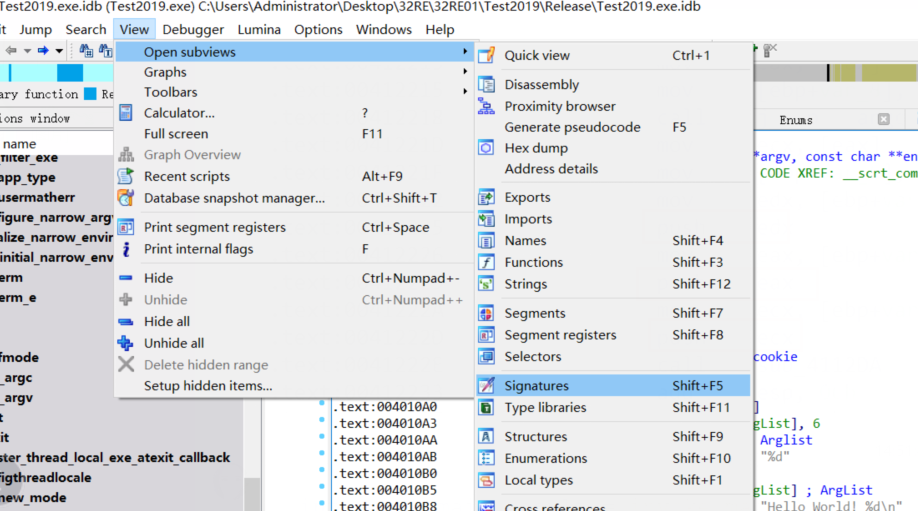Click the Selectors icon
918x511 pixels.
[487, 356]
